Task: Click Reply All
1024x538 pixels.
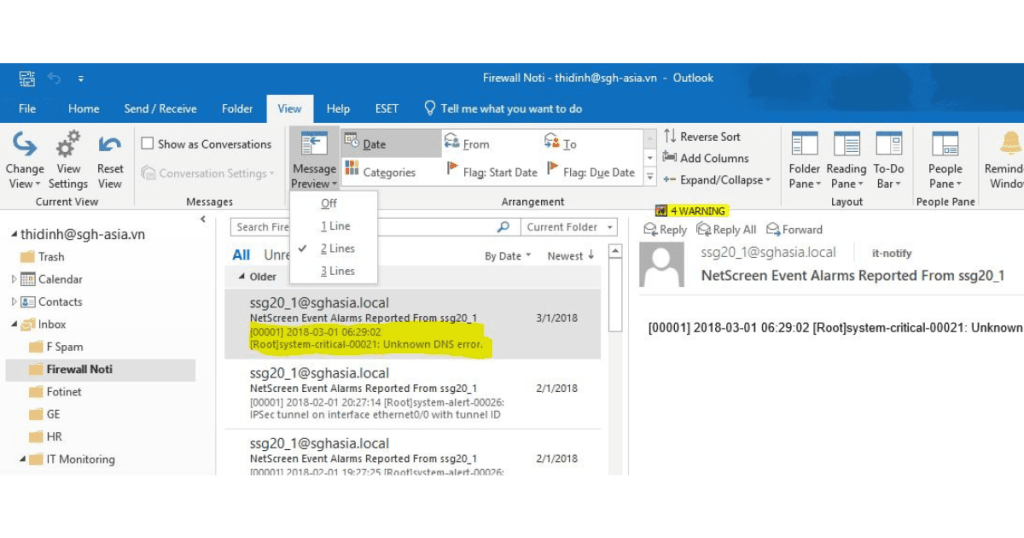Action: (x=726, y=229)
